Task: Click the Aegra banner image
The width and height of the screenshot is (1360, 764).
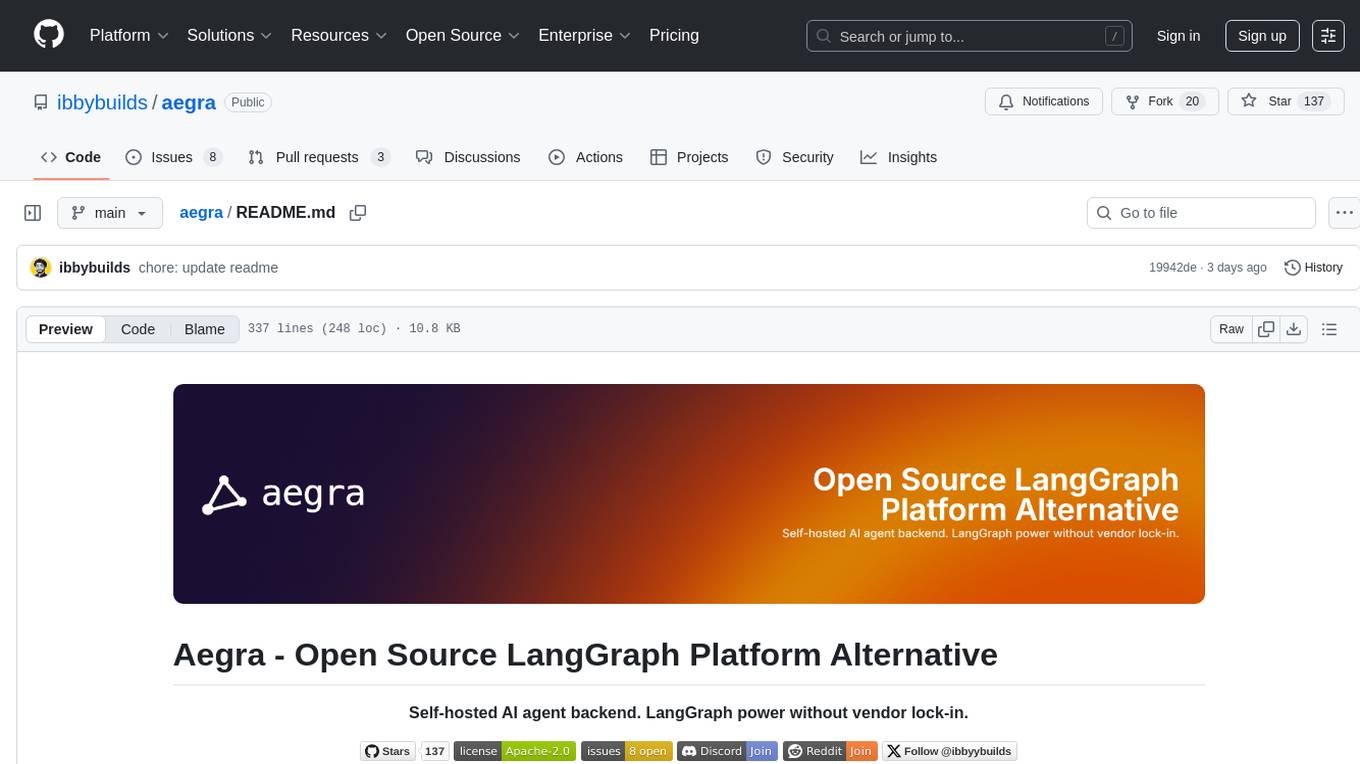Action: [689, 494]
